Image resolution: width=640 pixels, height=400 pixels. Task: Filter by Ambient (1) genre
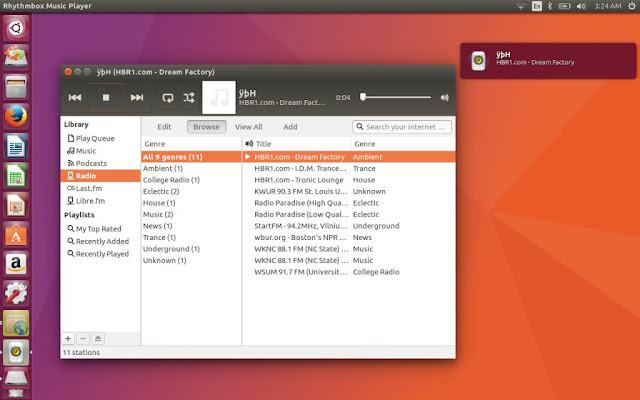point(191,169)
